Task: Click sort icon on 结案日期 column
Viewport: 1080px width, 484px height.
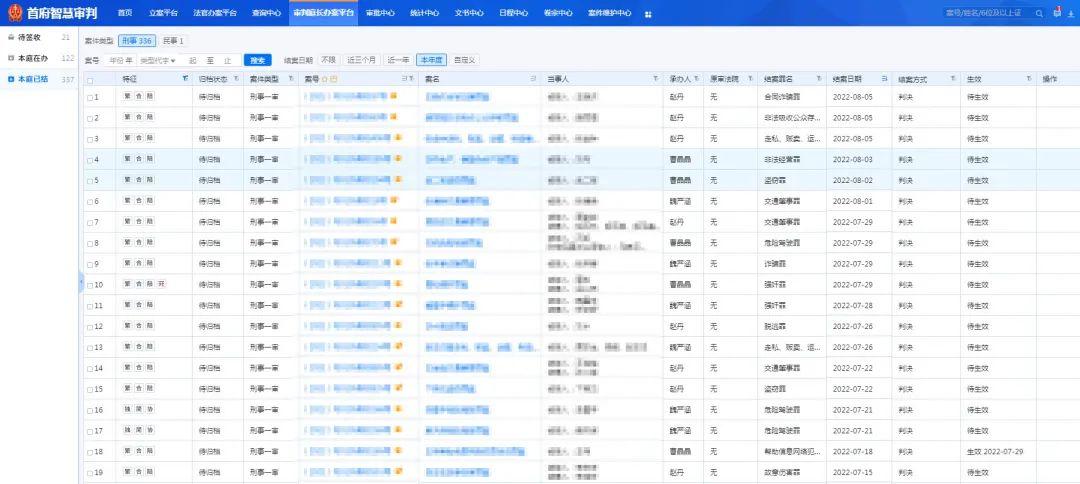Action: click(x=884, y=79)
